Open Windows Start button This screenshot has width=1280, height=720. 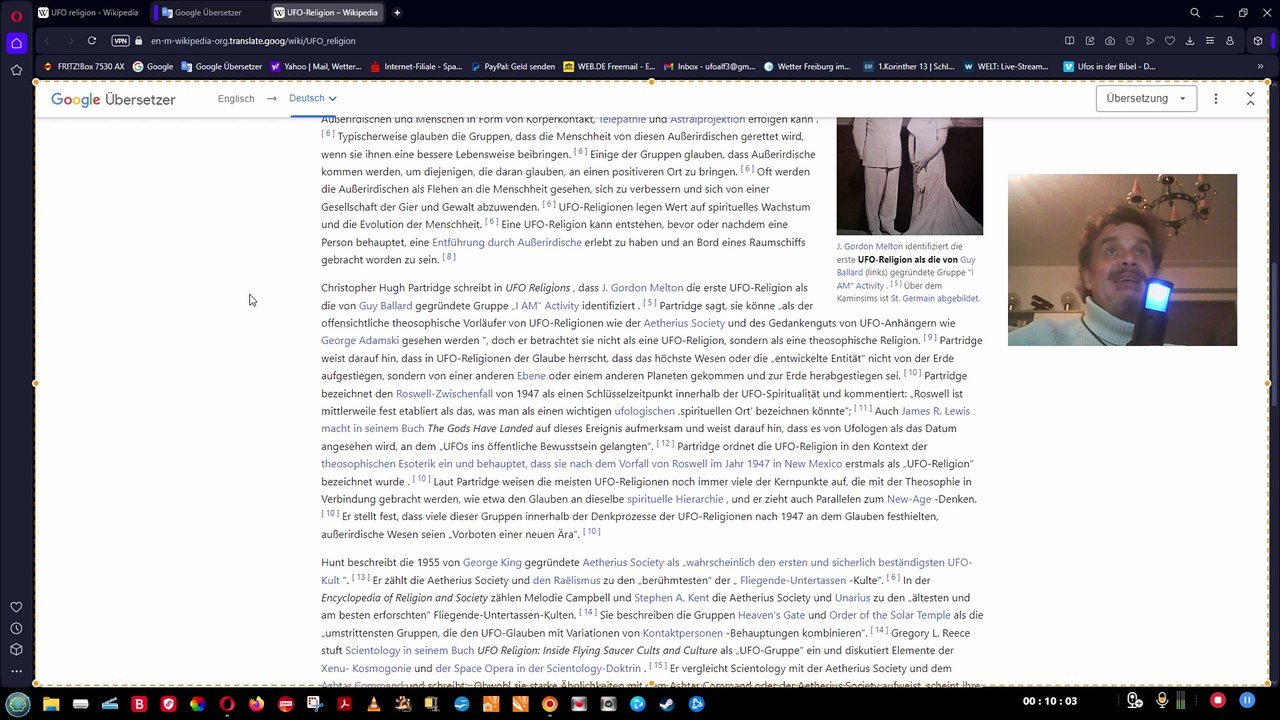pyautogui.click(x=18, y=704)
